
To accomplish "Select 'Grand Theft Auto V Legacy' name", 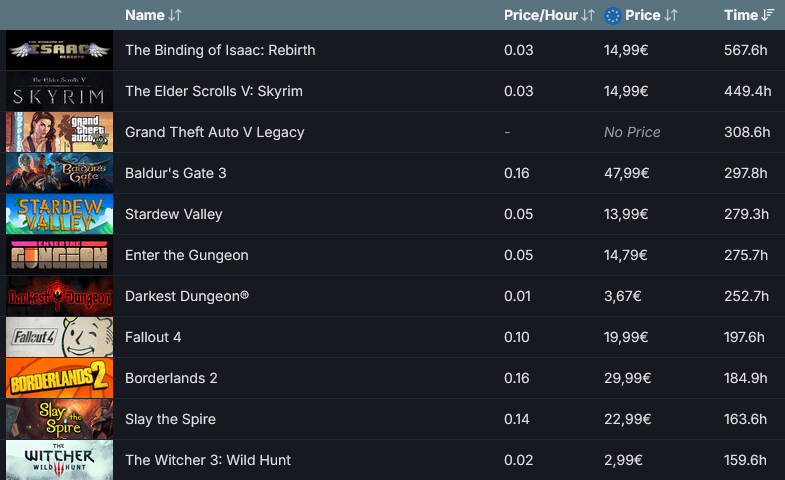I will click(215, 132).
